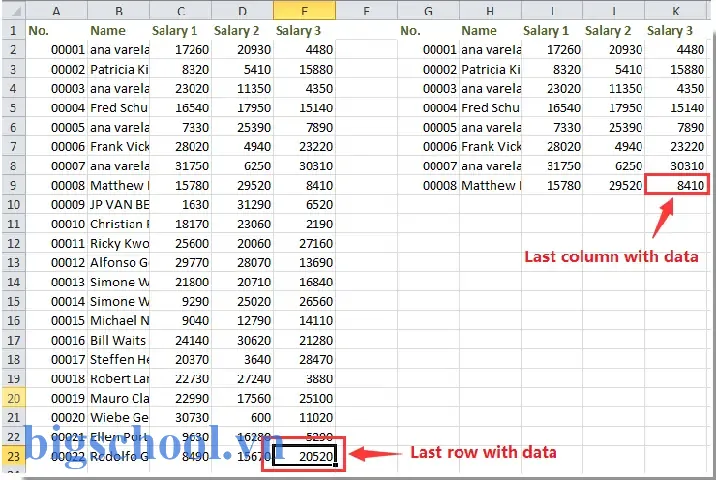This screenshot has height=480, width=716.
Task: Select 17260 in column C
Action: (x=180, y=50)
